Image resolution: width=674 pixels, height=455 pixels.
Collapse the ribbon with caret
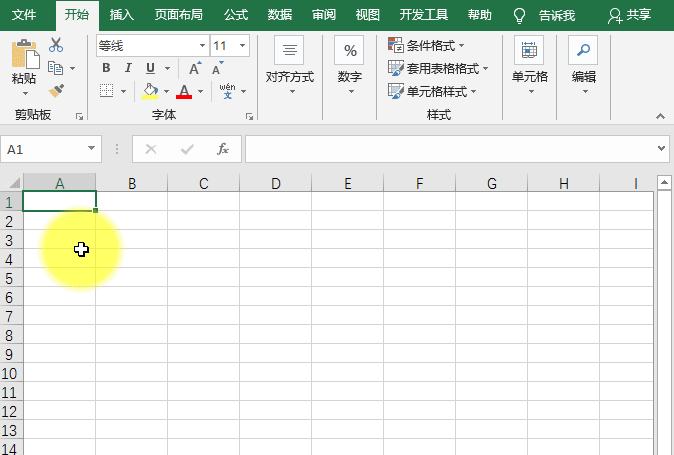coord(660,116)
